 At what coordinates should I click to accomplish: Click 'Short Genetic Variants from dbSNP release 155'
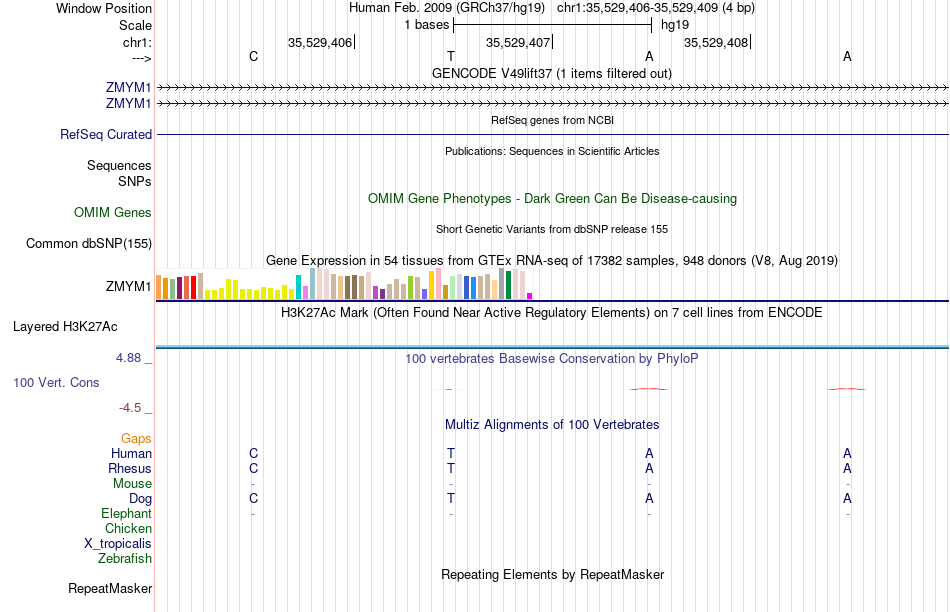pos(552,229)
